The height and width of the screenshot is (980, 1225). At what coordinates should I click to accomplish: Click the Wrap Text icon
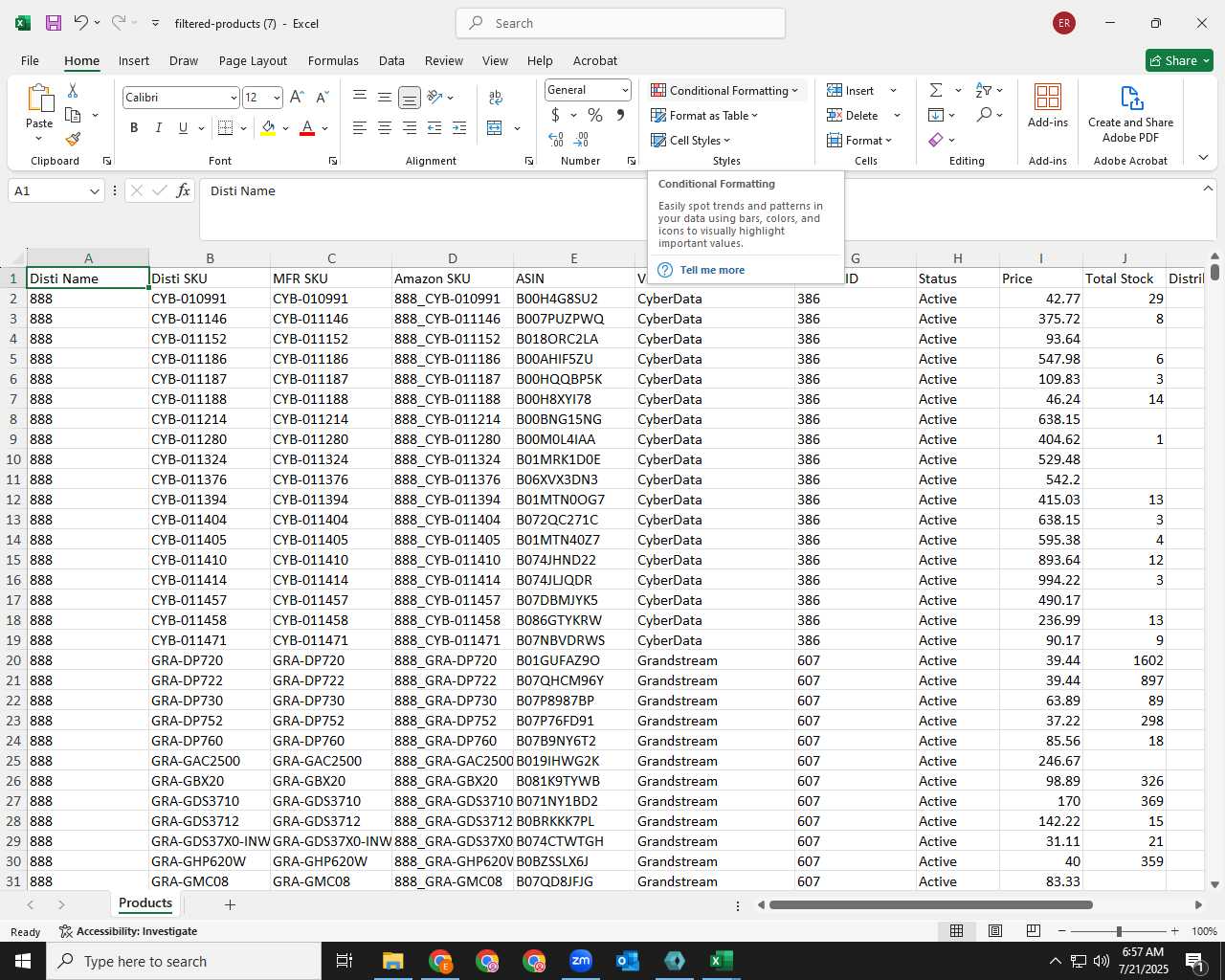click(496, 97)
